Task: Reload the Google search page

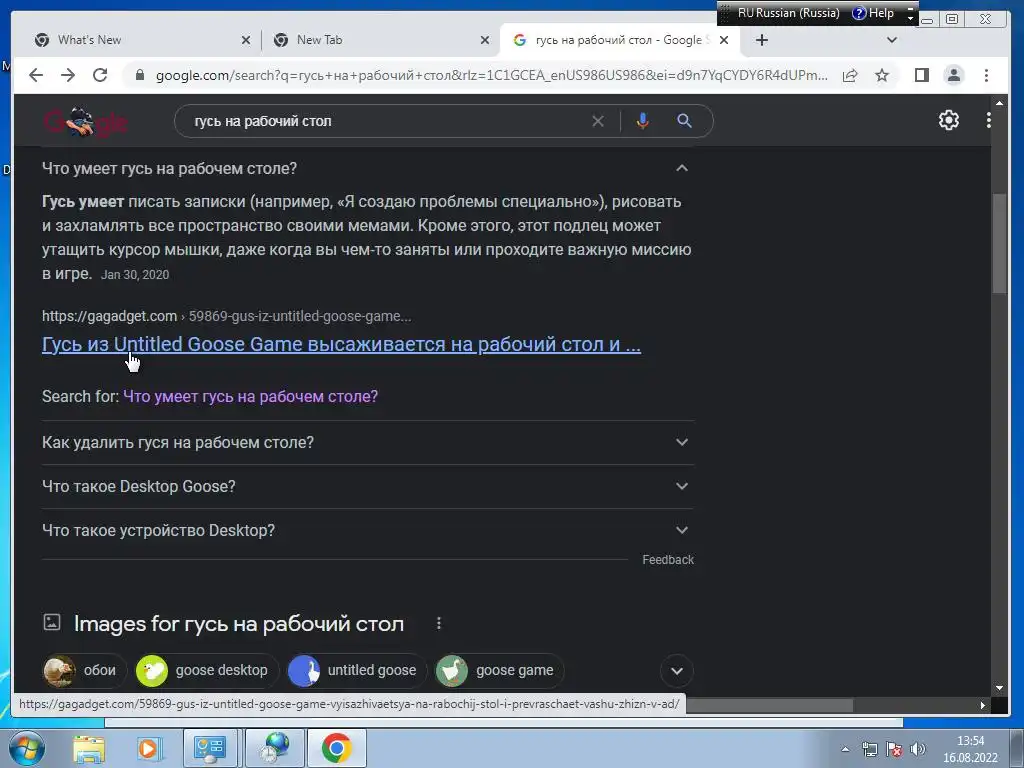Action: (100, 75)
